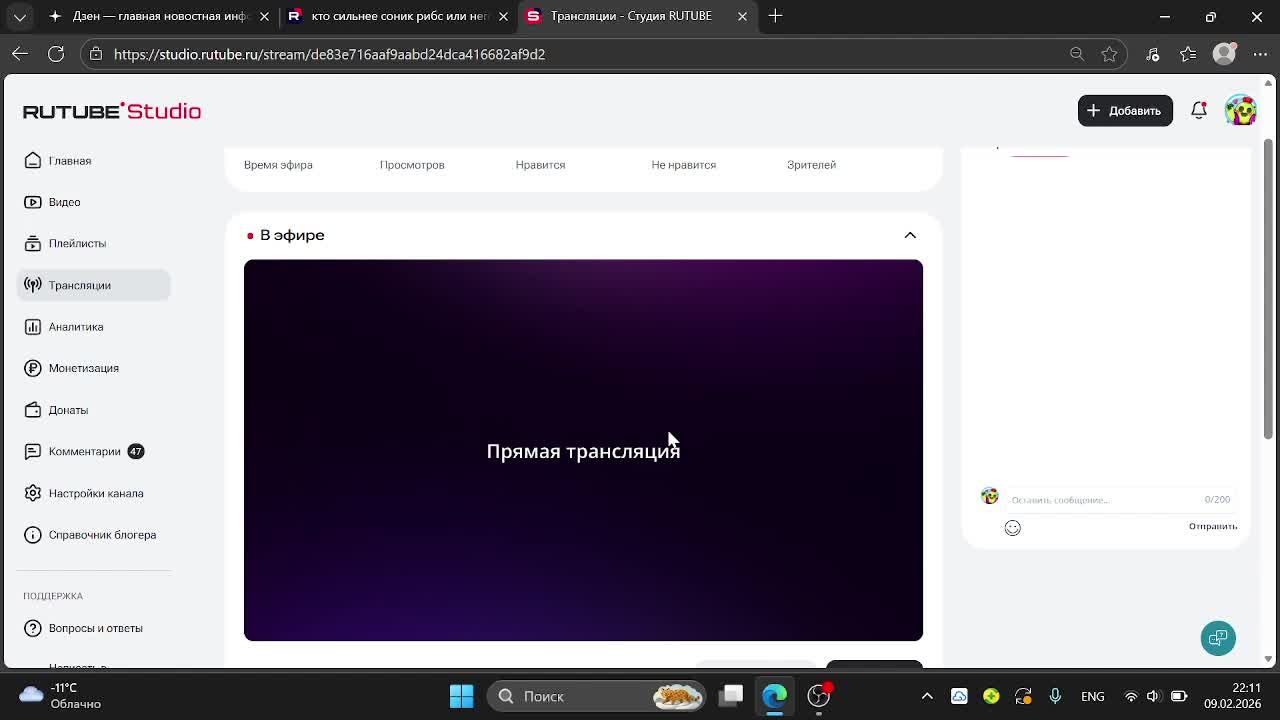
Task: Open the Главная sidebar item
Action: tap(93, 160)
